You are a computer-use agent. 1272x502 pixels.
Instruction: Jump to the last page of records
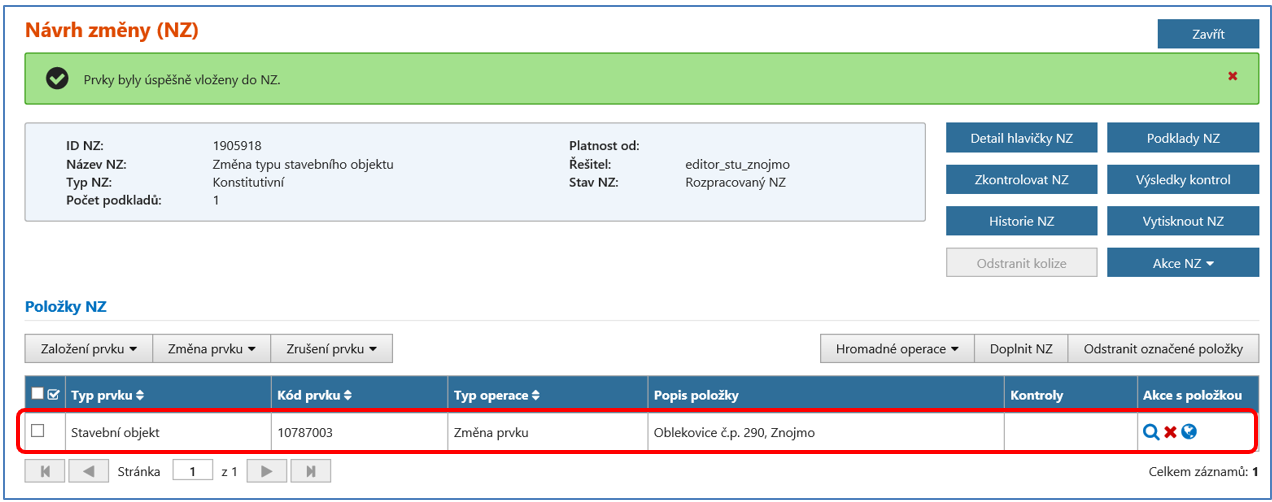(x=311, y=471)
